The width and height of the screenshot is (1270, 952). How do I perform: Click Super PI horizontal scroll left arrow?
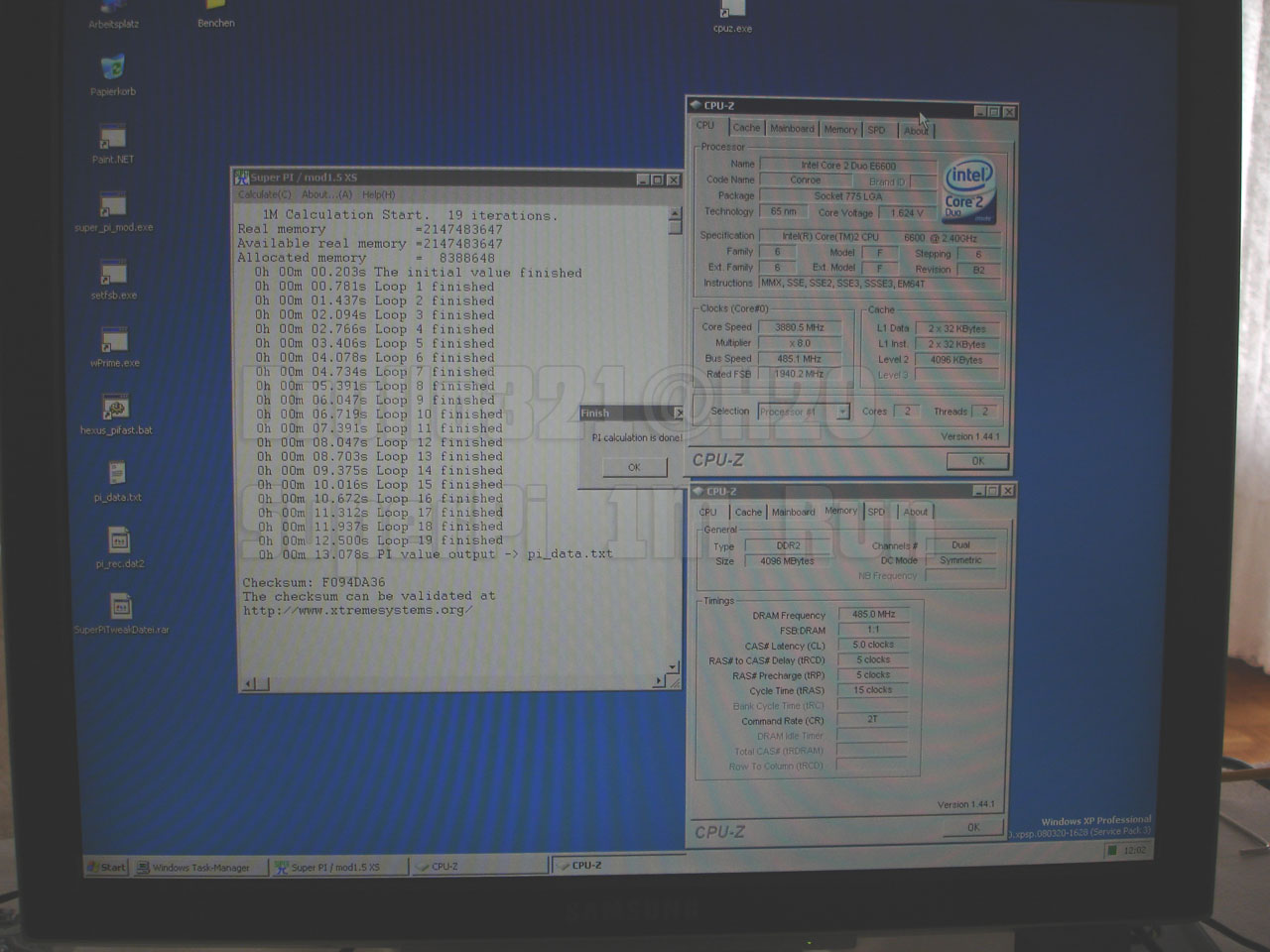[x=250, y=683]
